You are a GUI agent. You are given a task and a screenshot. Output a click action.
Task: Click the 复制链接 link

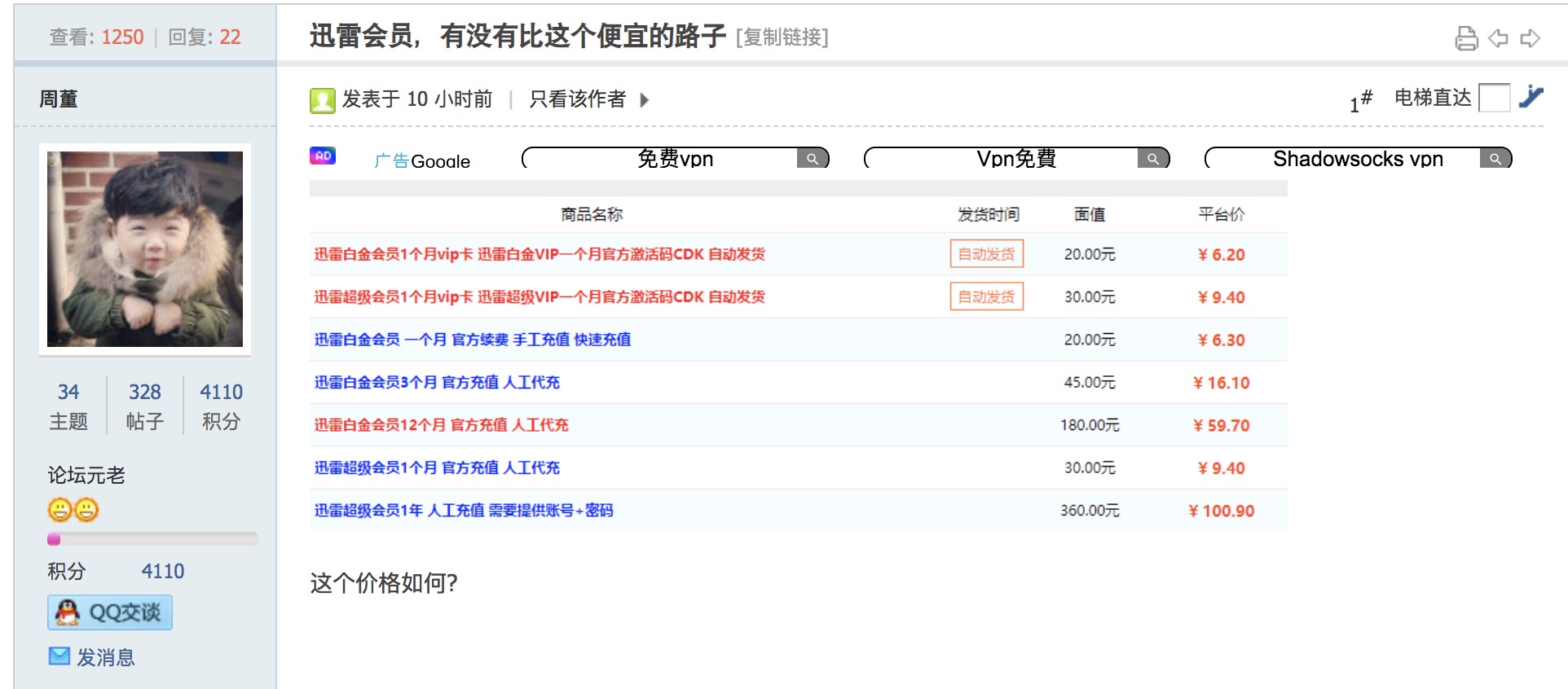click(782, 37)
